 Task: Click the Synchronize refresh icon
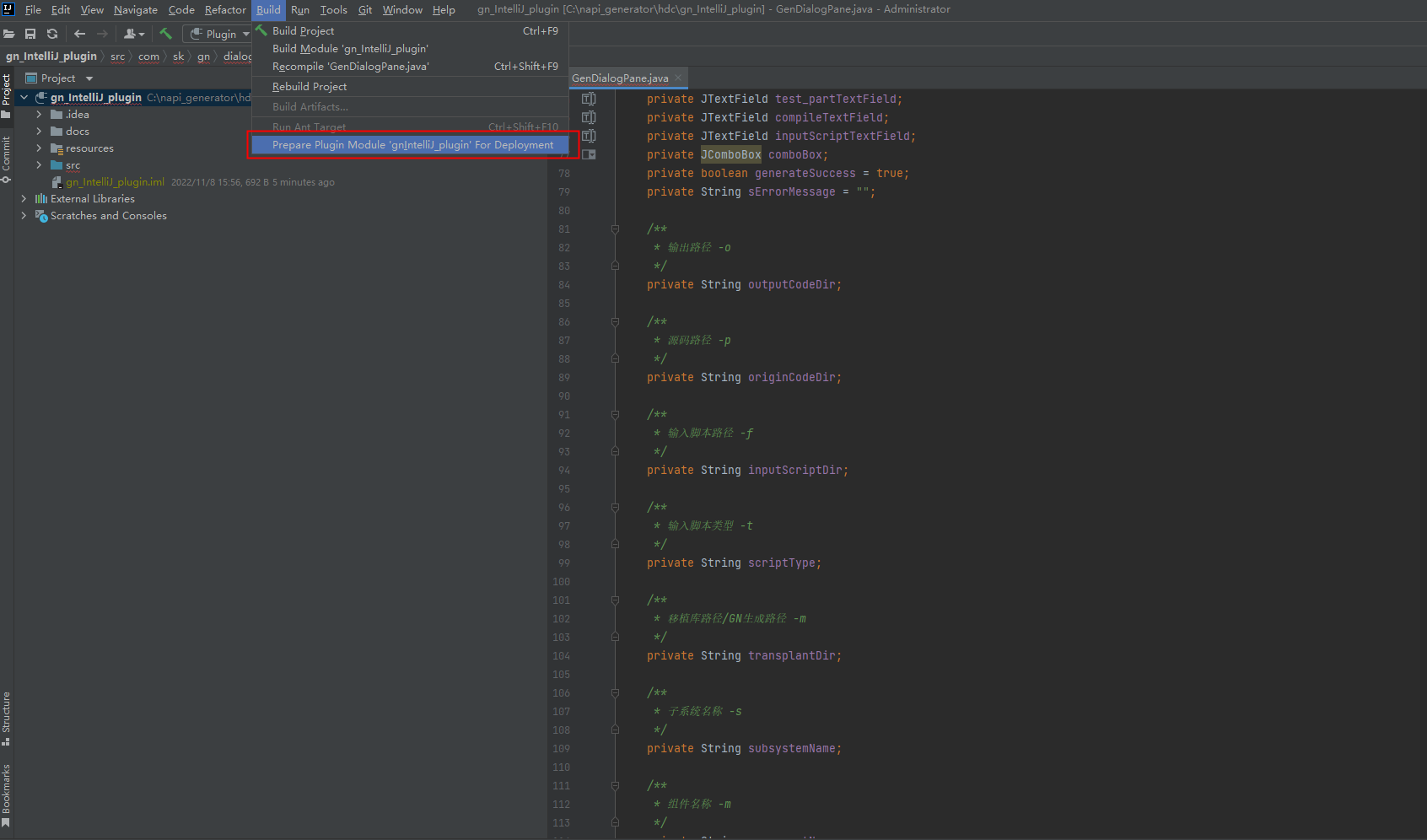tap(52, 34)
